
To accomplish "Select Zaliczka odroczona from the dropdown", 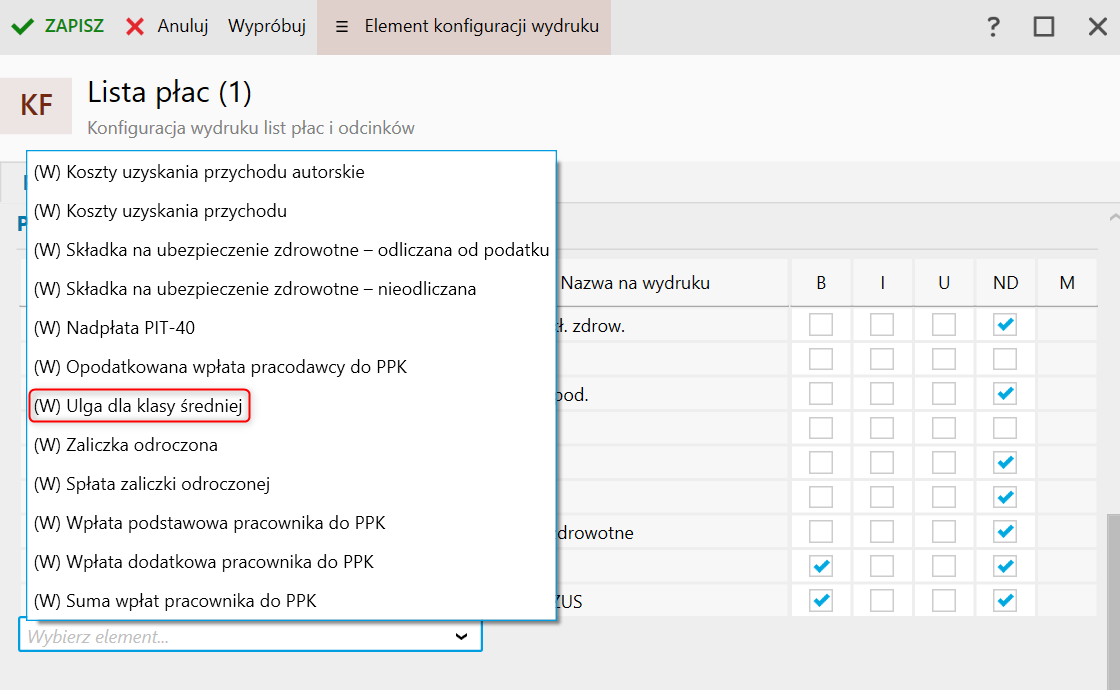I will [x=125, y=445].
